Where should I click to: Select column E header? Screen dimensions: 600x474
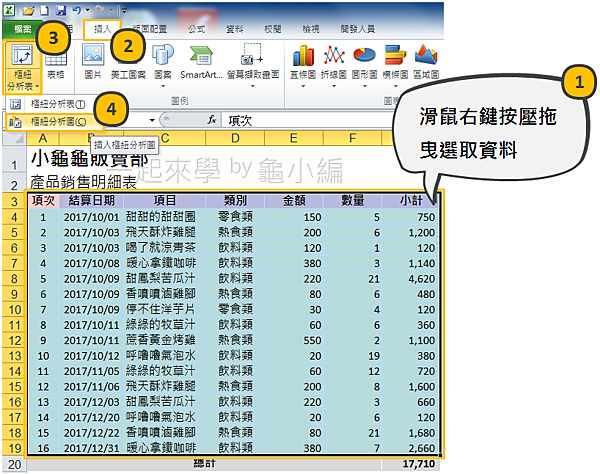[293, 138]
